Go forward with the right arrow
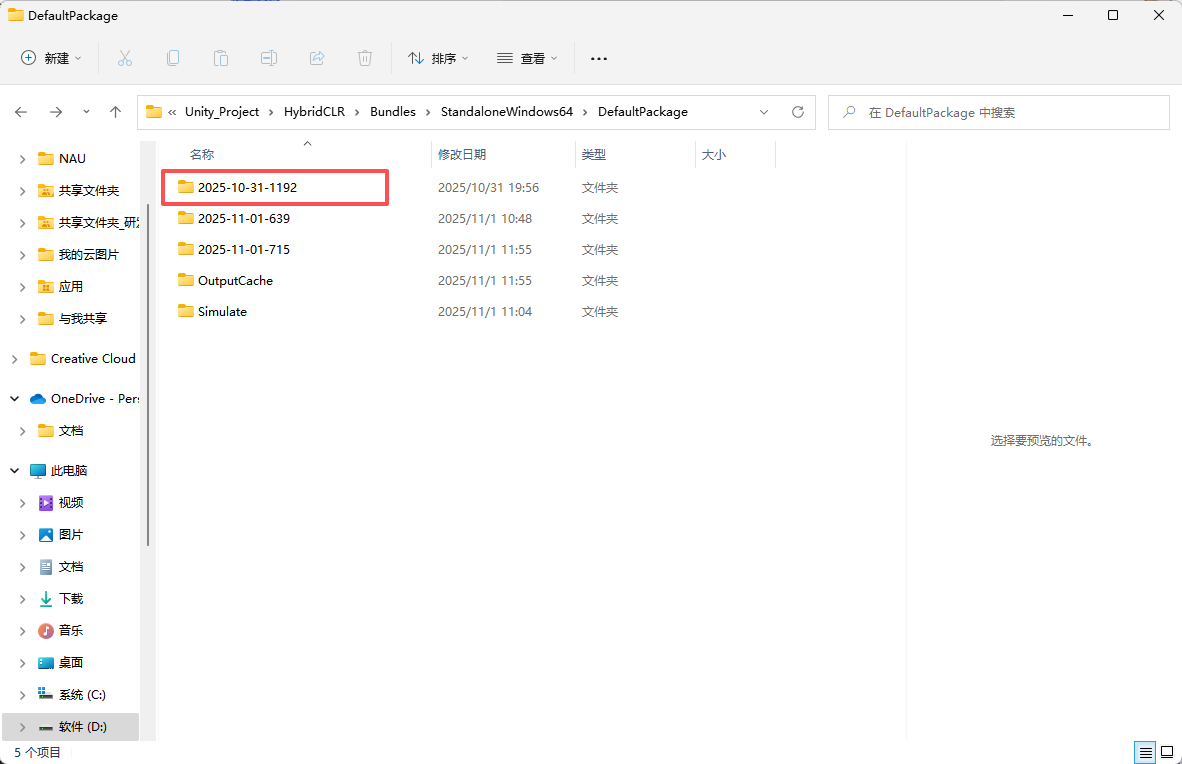 click(56, 112)
